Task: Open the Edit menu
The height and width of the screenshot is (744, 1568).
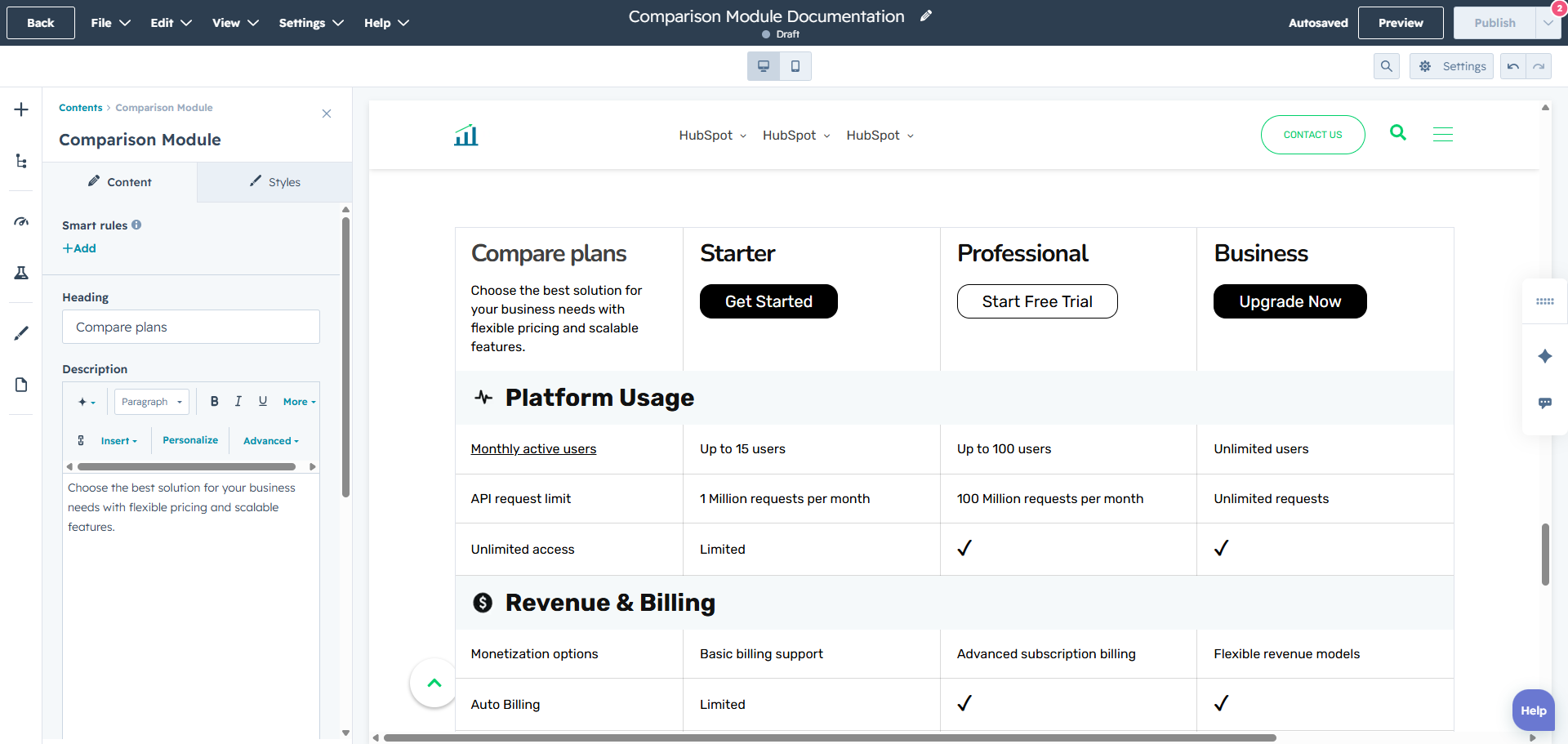Action: 171,23
